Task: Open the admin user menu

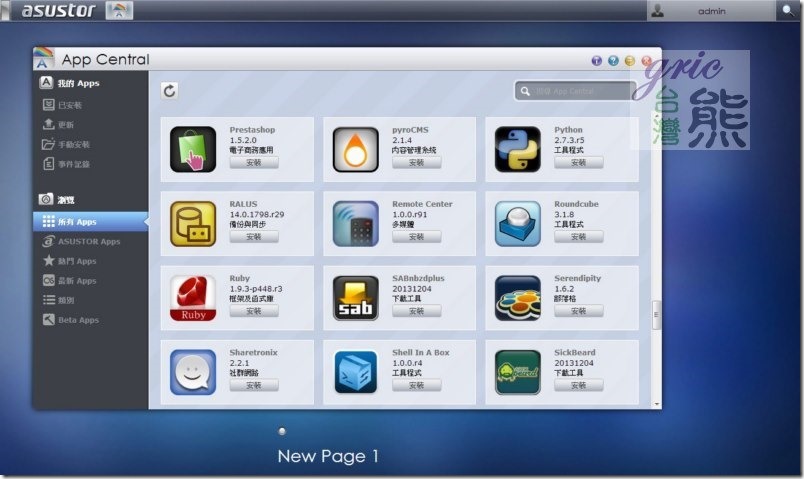Action: click(x=711, y=11)
